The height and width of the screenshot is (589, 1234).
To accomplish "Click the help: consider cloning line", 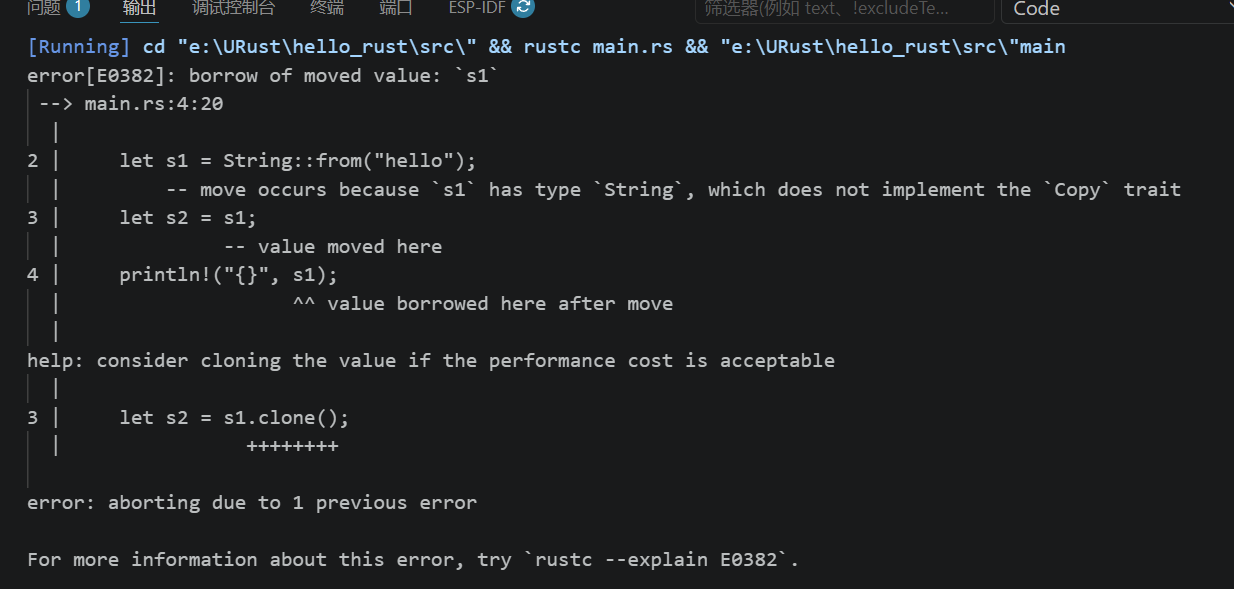I will (431, 361).
